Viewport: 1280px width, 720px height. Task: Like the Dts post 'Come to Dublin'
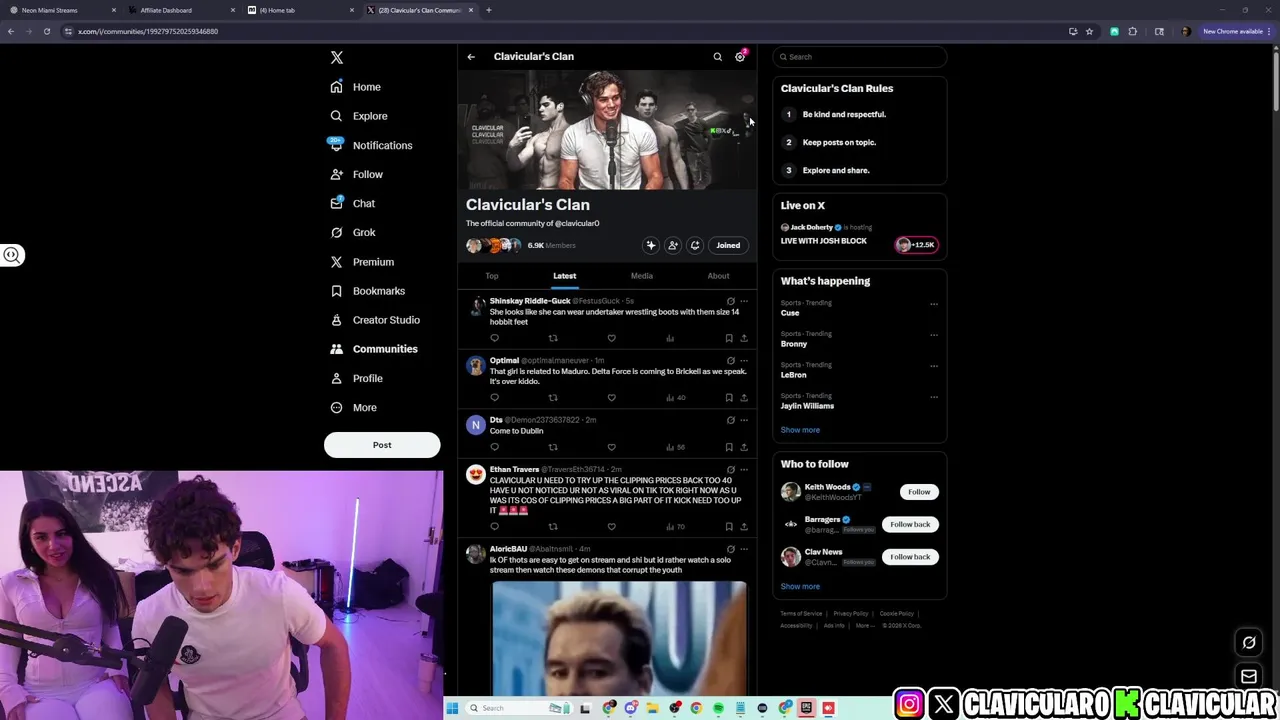pos(611,447)
